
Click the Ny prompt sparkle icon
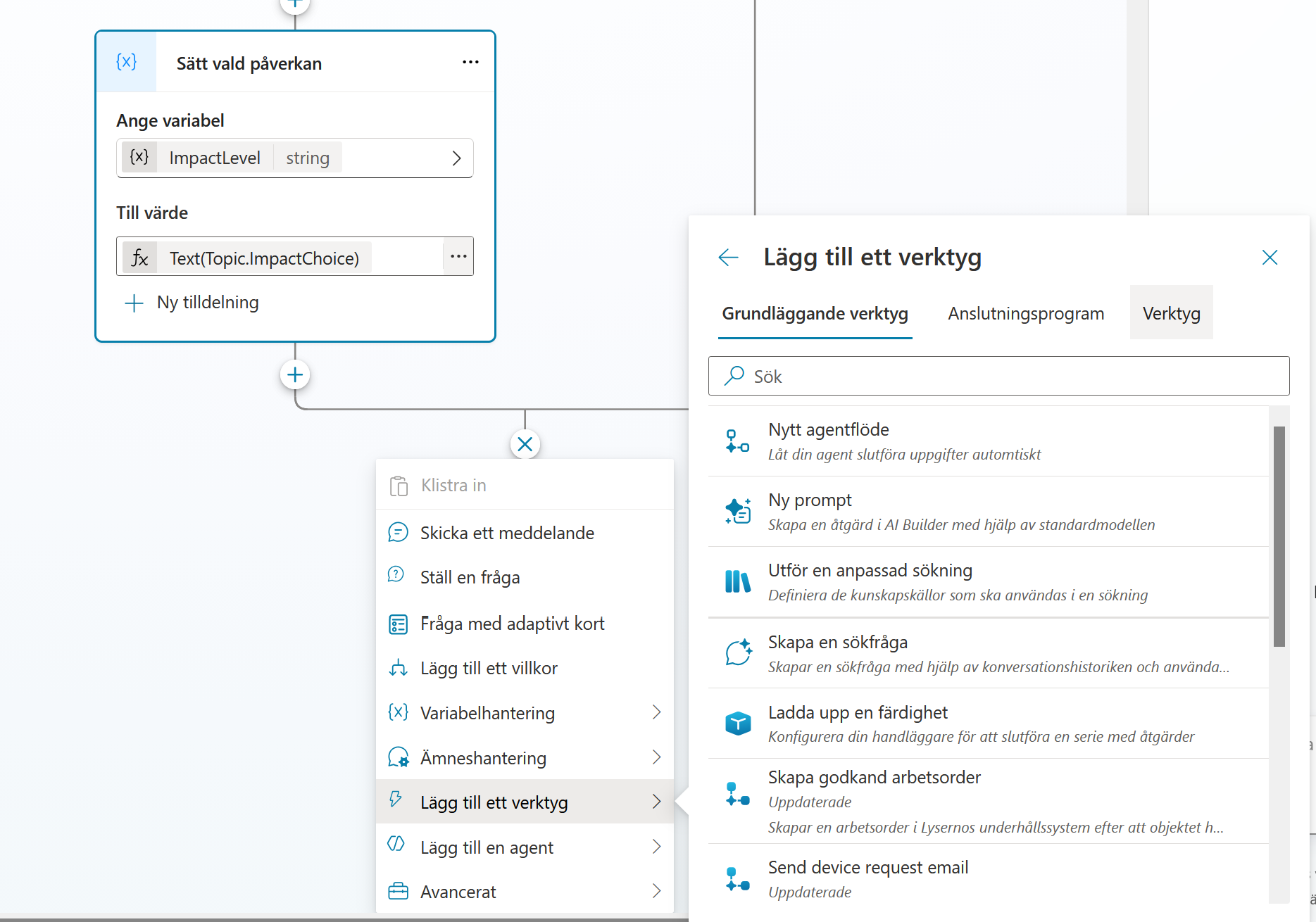coord(738,512)
